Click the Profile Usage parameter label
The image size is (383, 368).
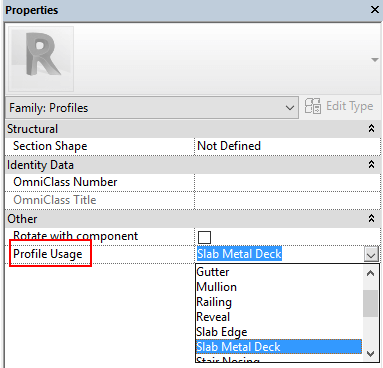48,254
